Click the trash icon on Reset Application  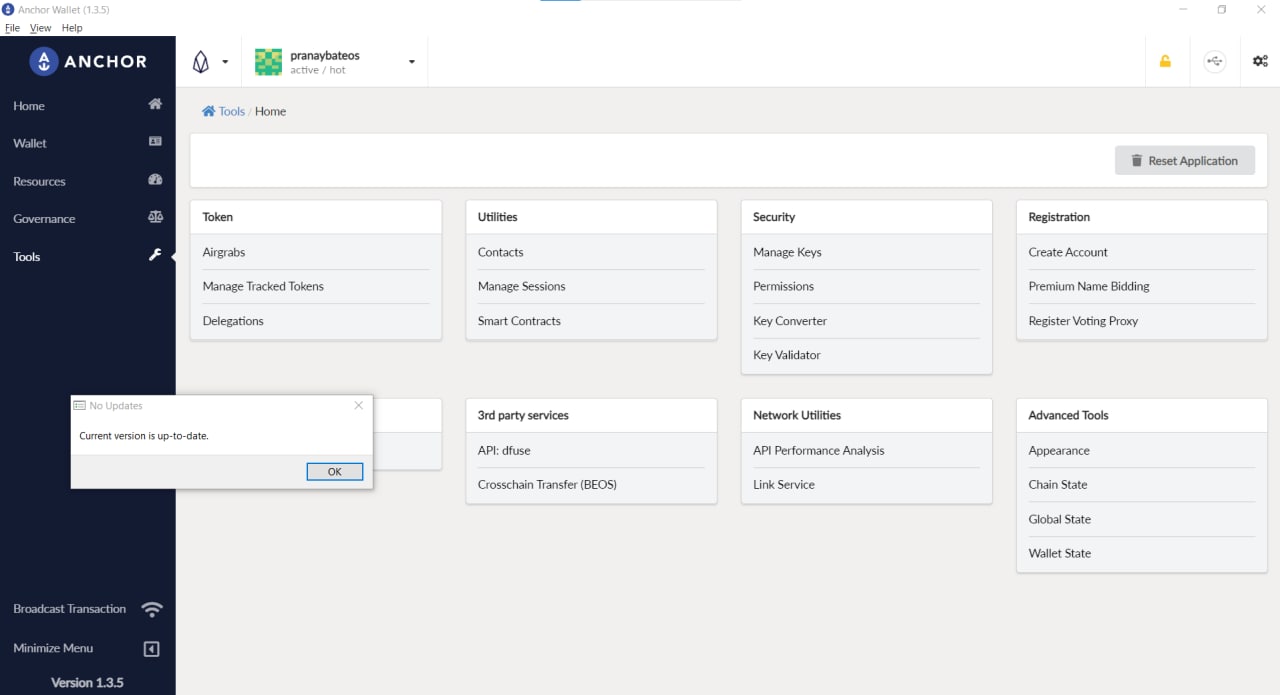(1137, 160)
